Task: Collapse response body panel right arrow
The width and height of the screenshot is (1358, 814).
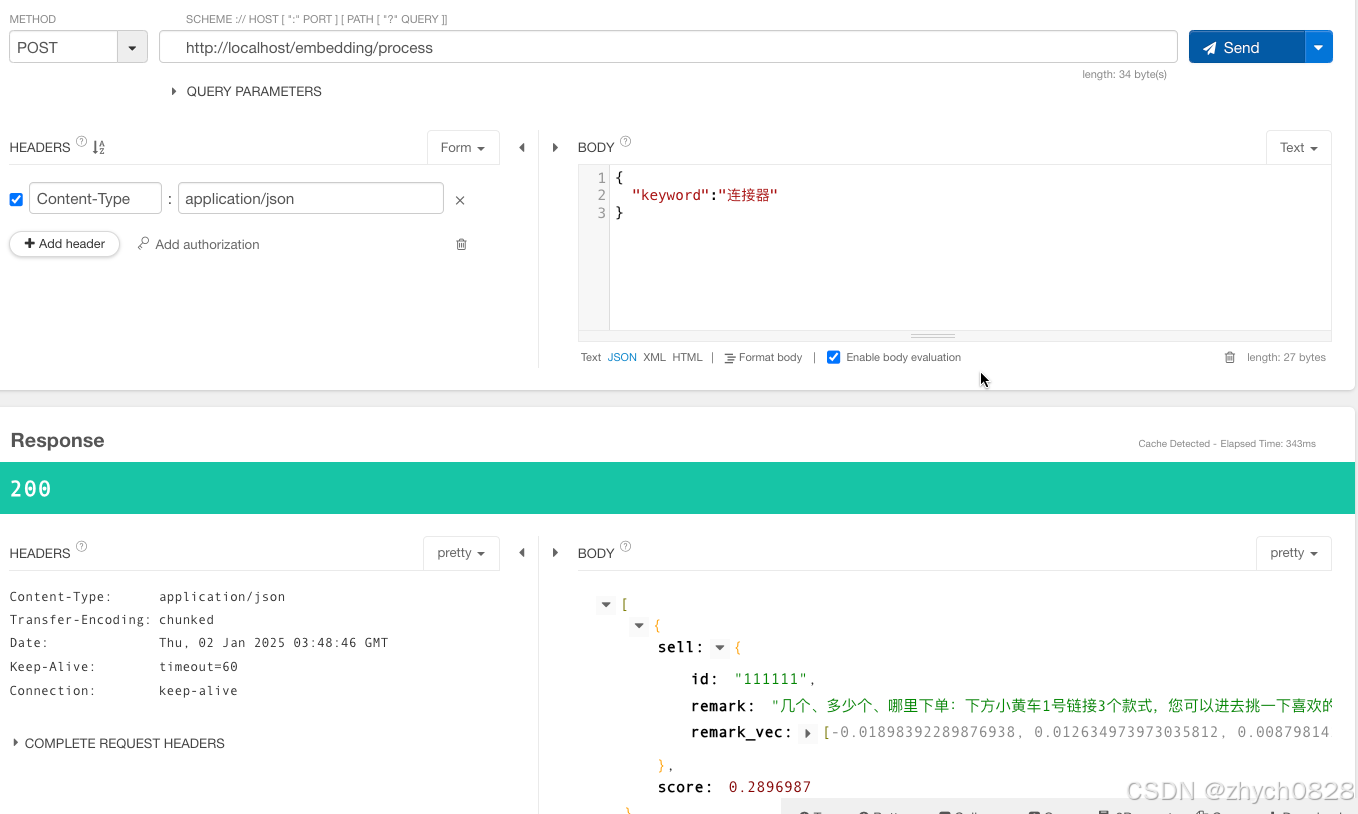Action: [x=555, y=553]
